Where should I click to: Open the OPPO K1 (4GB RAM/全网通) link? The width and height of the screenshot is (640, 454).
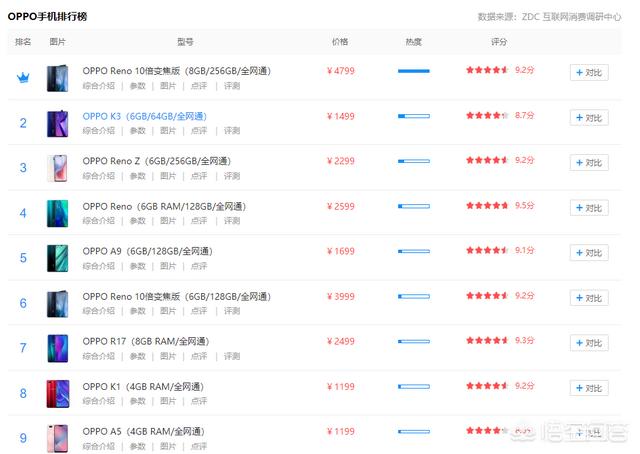coord(143,387)
